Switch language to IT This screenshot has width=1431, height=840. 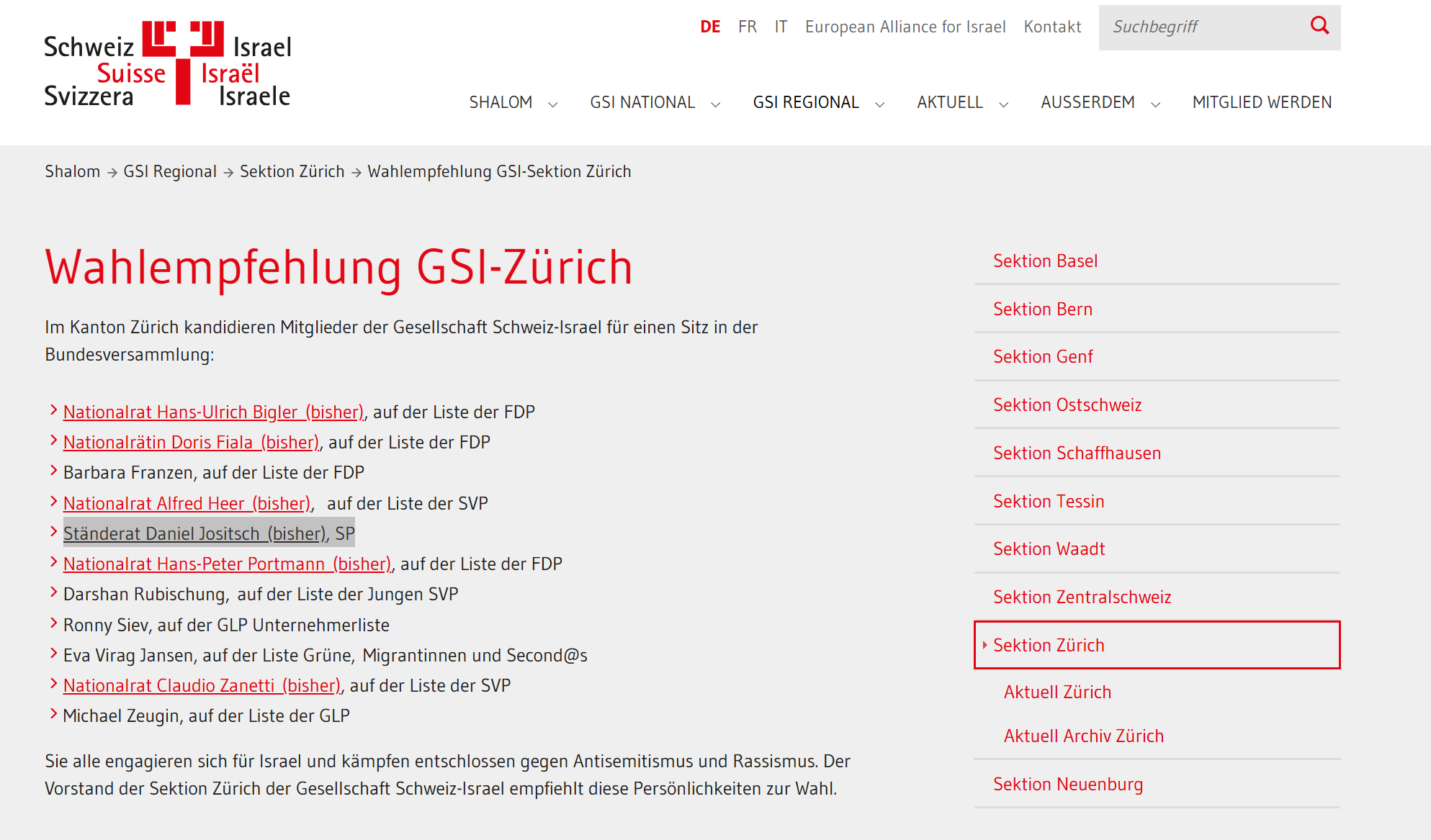(x=781, y=27)
